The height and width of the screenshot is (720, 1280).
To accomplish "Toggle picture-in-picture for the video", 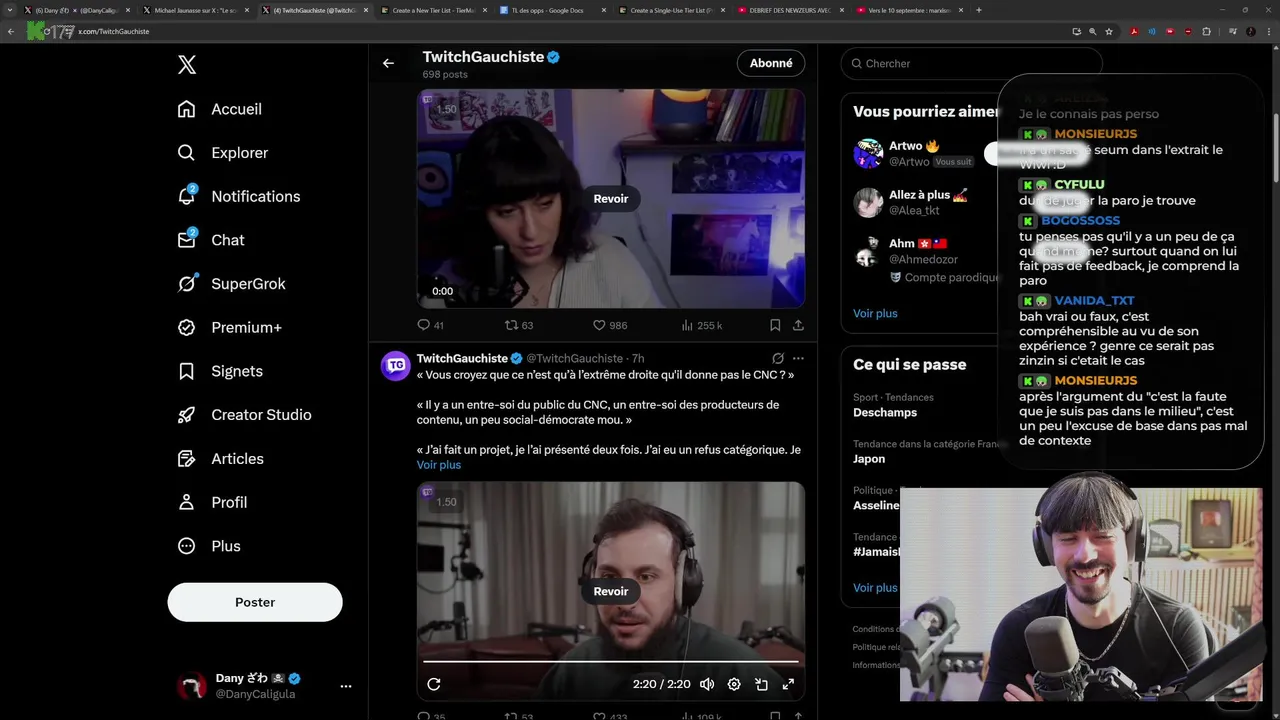I will point(761,684).
